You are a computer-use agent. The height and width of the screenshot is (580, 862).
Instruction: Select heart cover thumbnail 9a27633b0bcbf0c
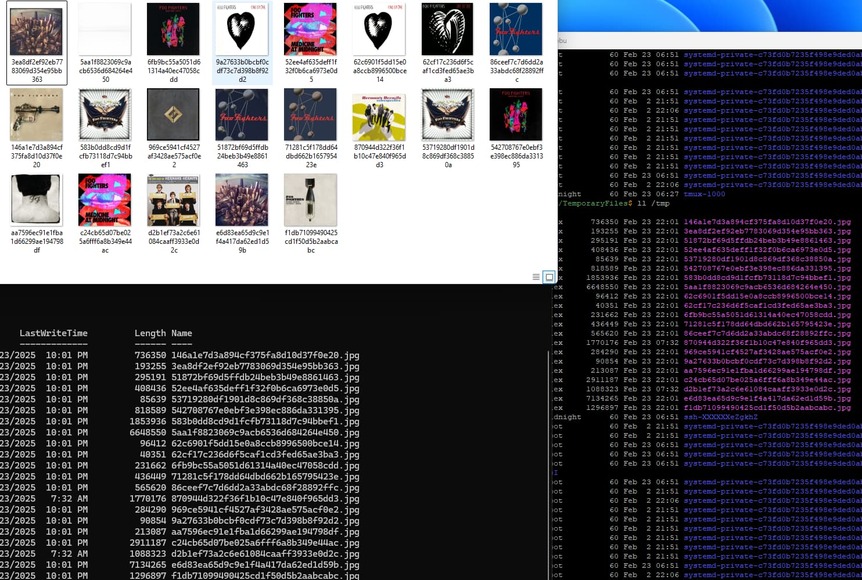click(x=242, y=43)
